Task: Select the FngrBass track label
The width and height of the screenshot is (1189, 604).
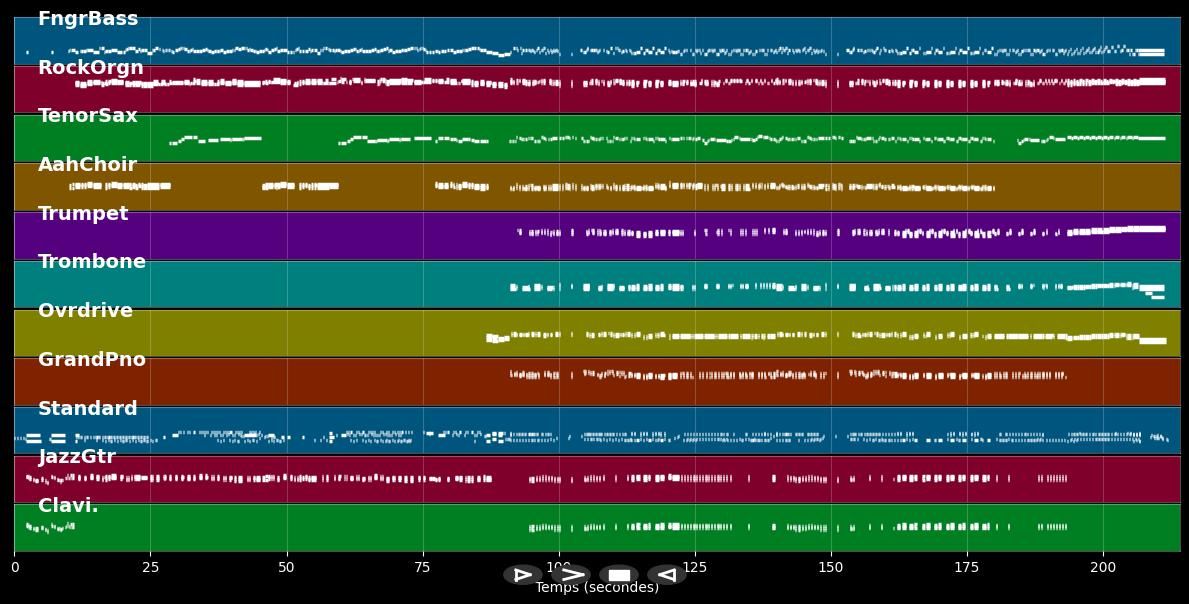Action: coord(88,19)
